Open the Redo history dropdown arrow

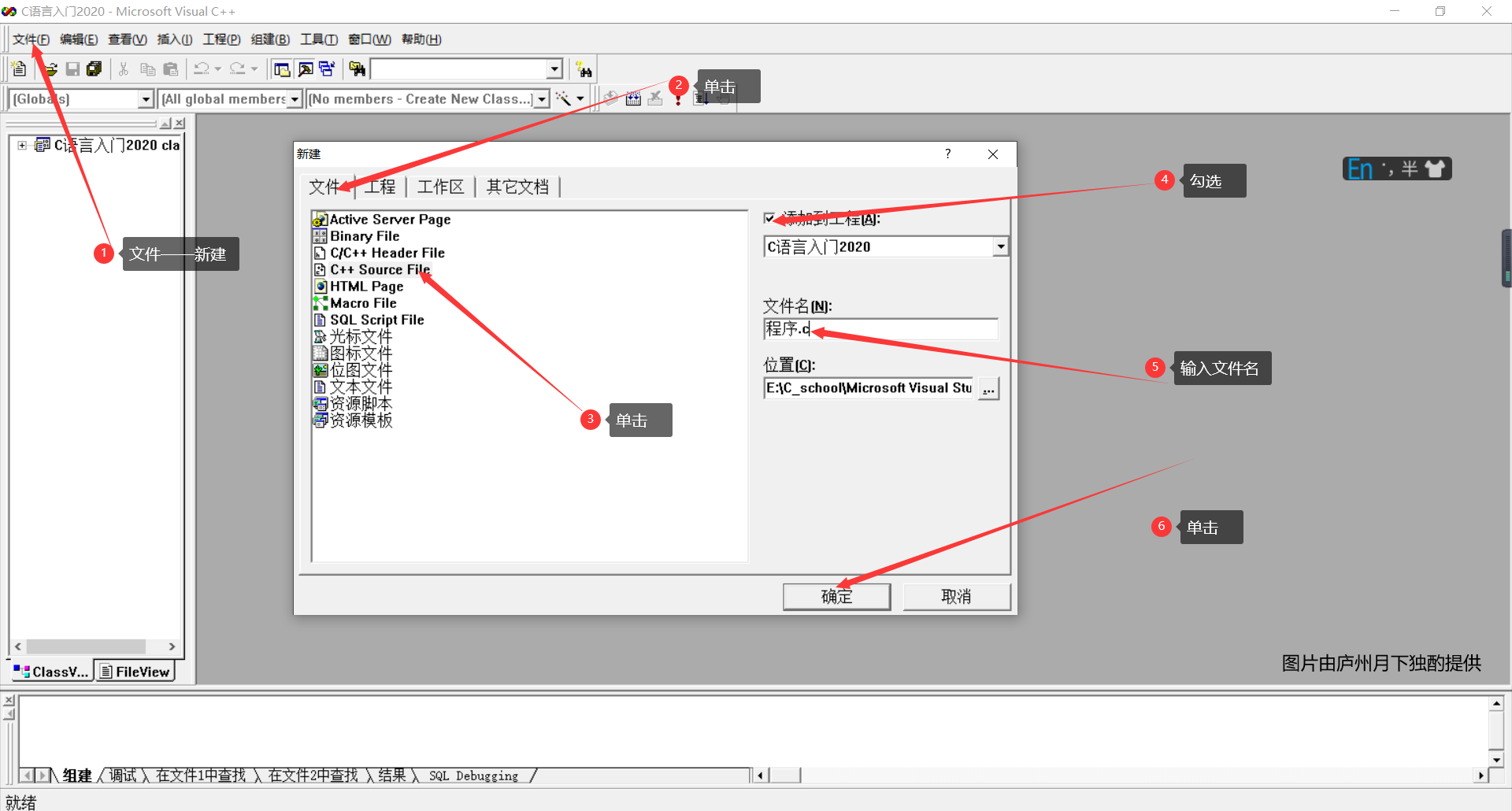(x=254, y=69)
